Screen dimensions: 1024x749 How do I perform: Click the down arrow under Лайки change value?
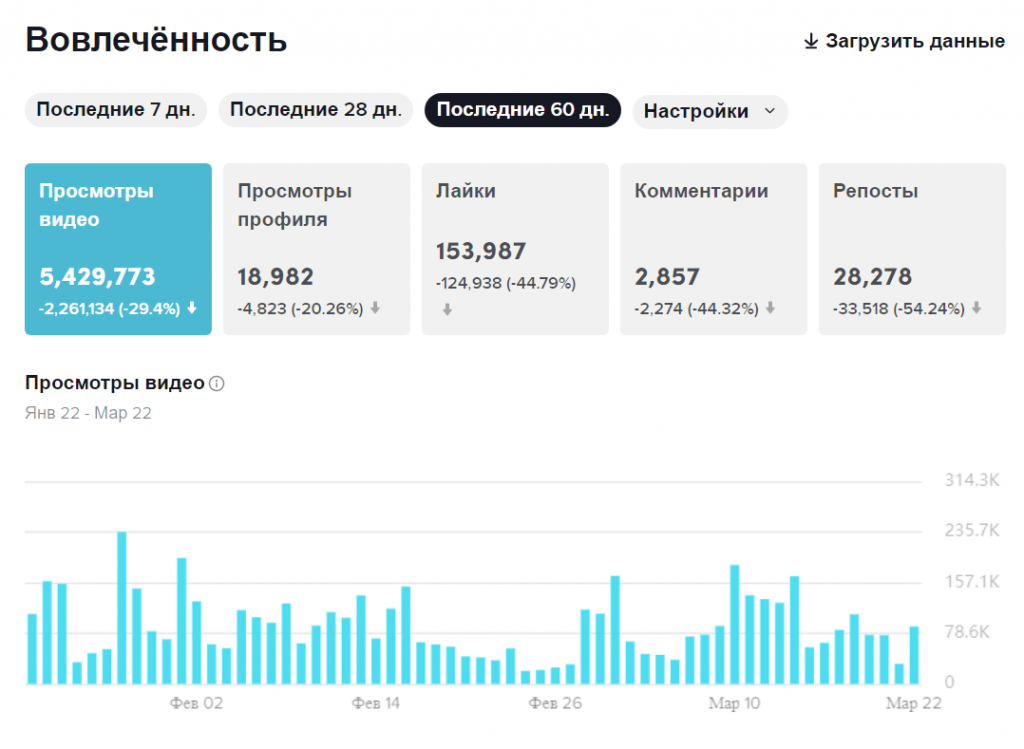(x=447, y=310)
